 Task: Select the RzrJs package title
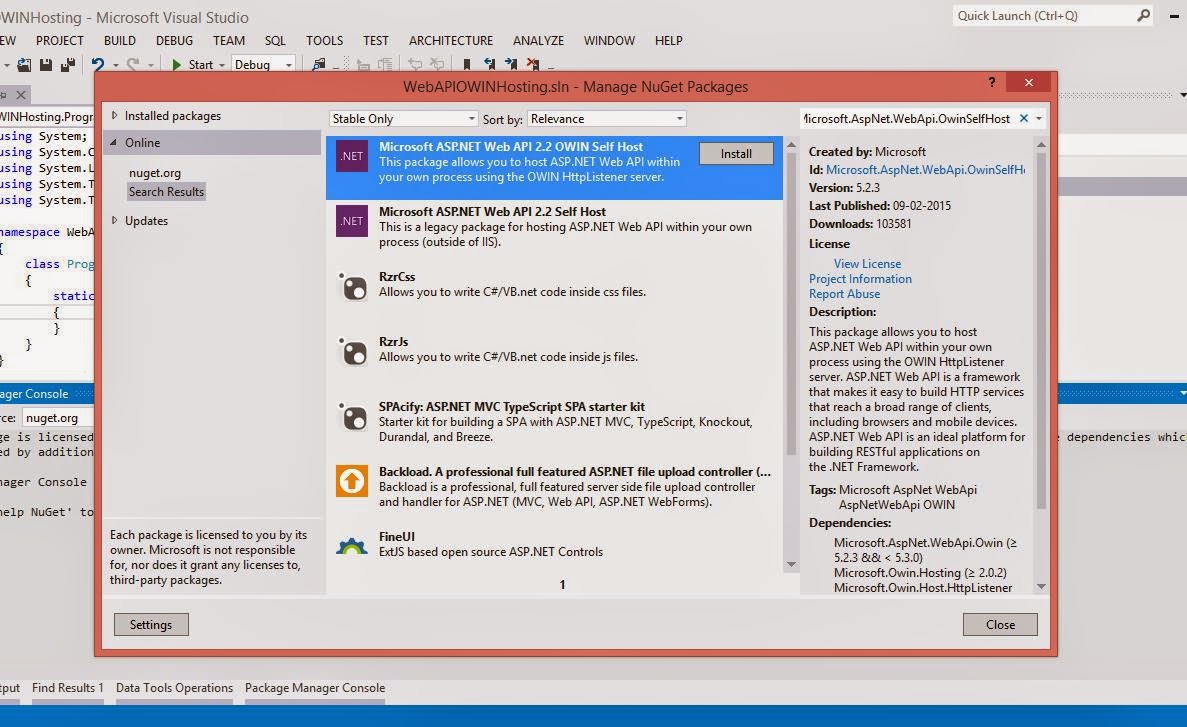click(x=393, y=342)
